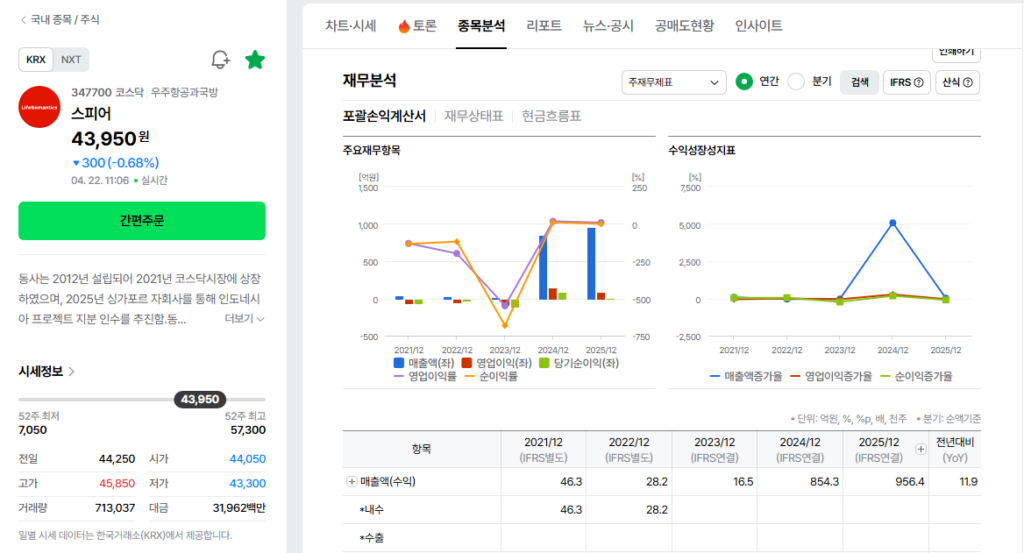Click the 2024/12 blue revenue bar
Screen dimensions: 1024x553
[x=543, y=268]
